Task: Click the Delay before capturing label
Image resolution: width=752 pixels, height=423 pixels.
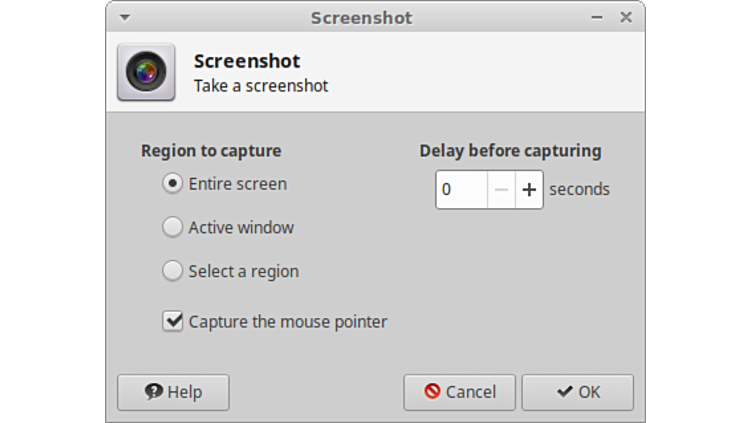Action: click(510, 151)
